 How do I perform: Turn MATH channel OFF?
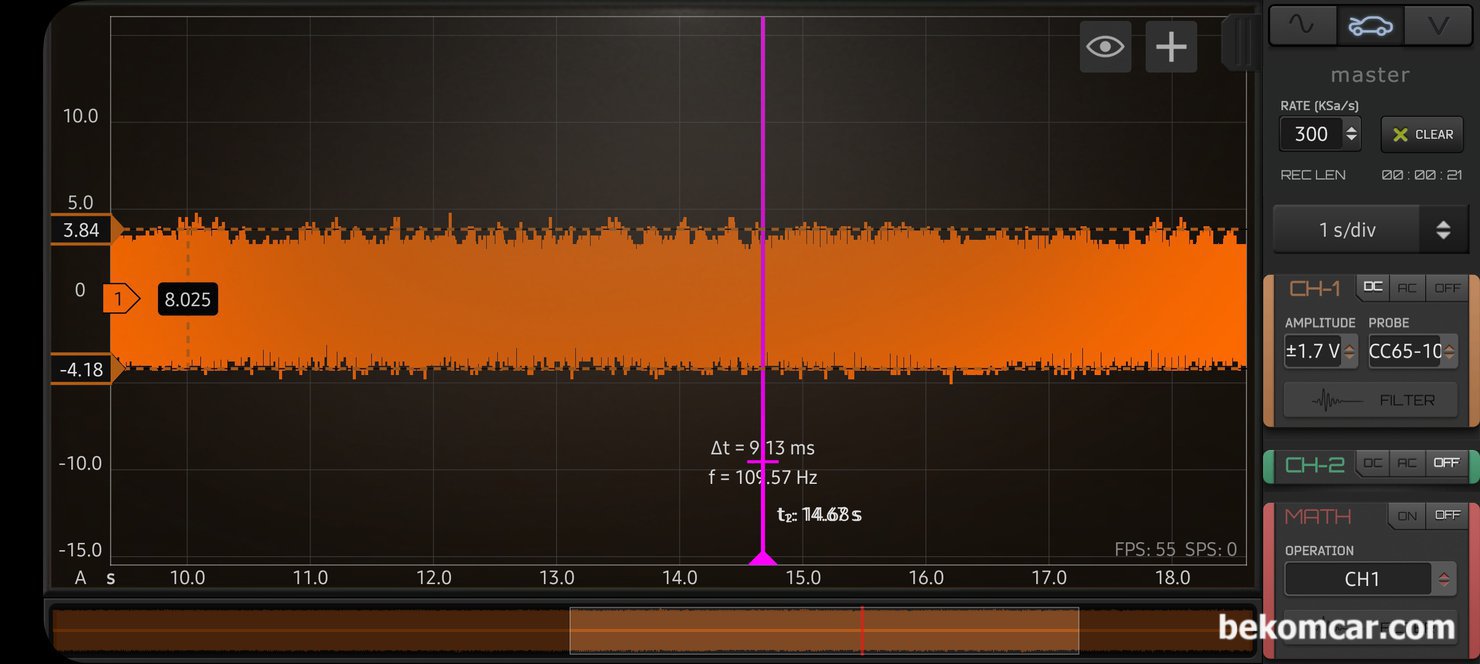tap(1447, 516)
